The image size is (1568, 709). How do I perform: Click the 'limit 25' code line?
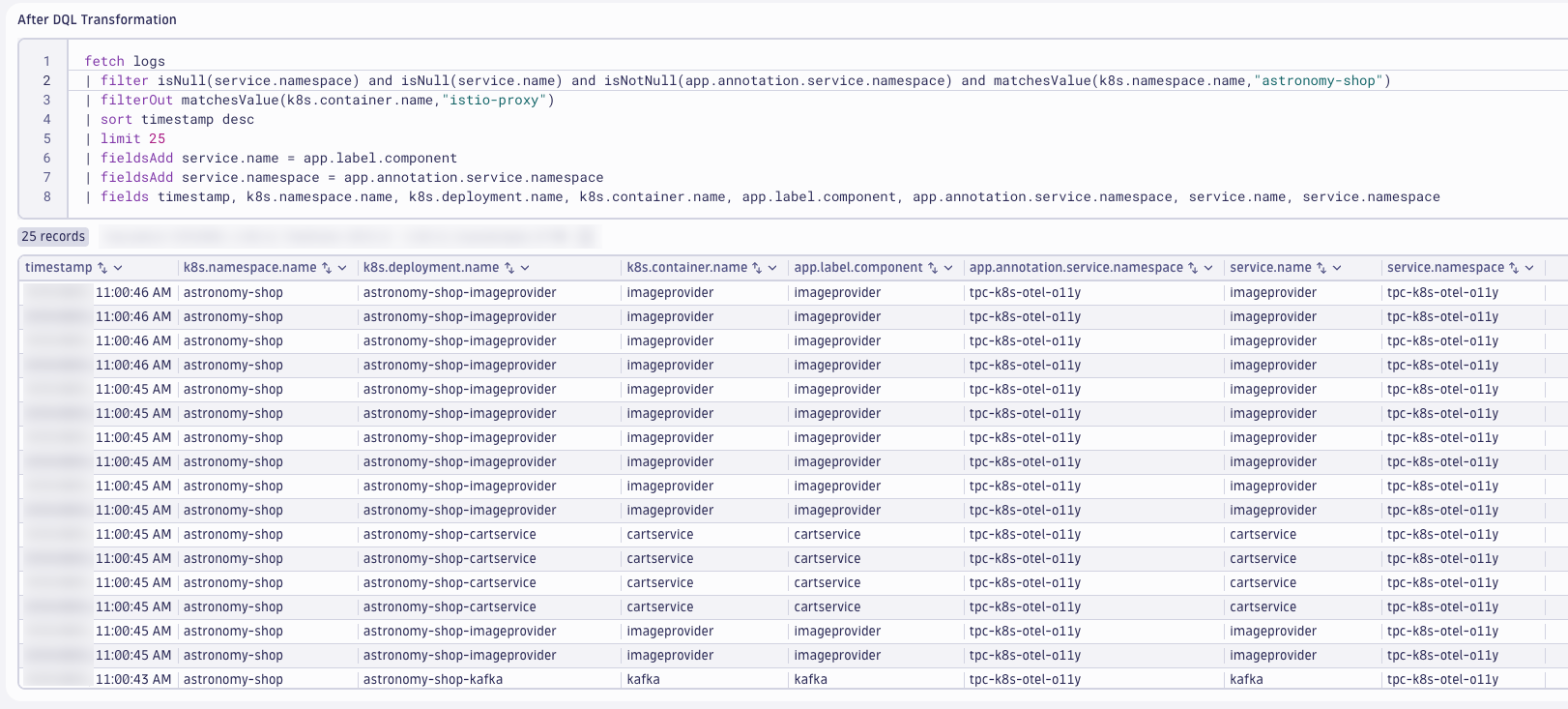pos(125,138)
